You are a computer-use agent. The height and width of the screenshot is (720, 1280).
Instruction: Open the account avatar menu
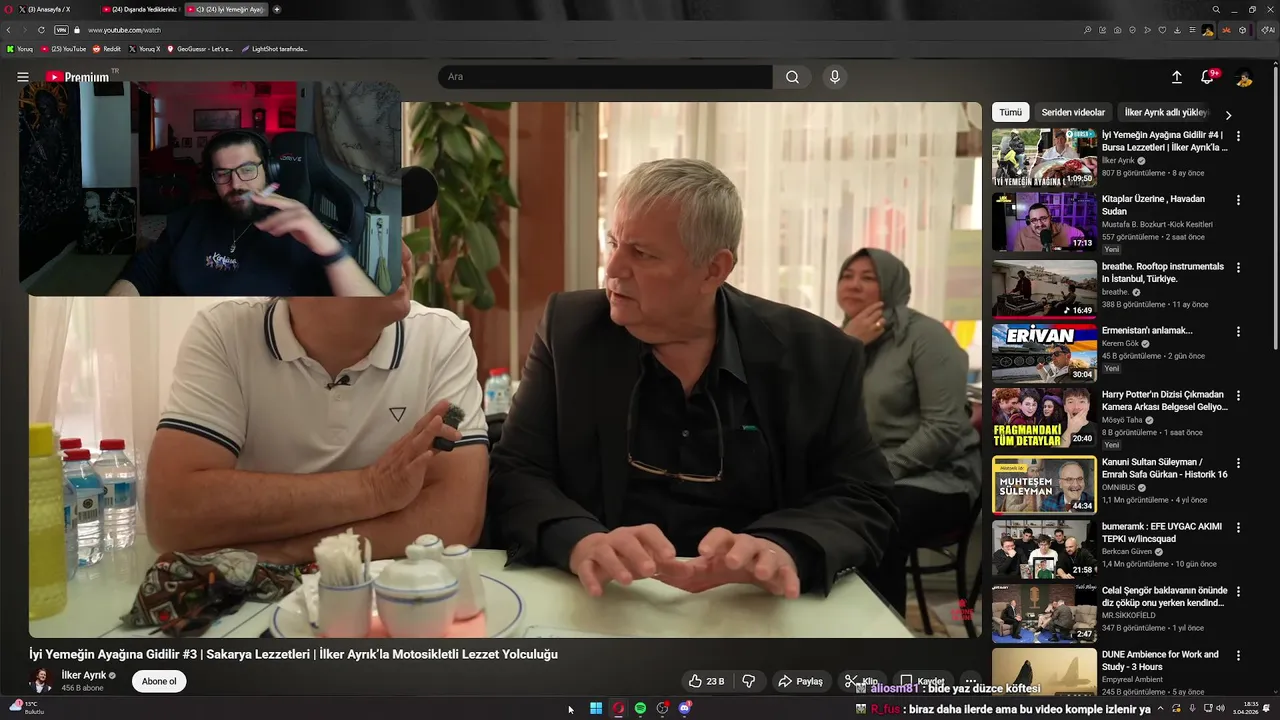[x=1244, y=77]
